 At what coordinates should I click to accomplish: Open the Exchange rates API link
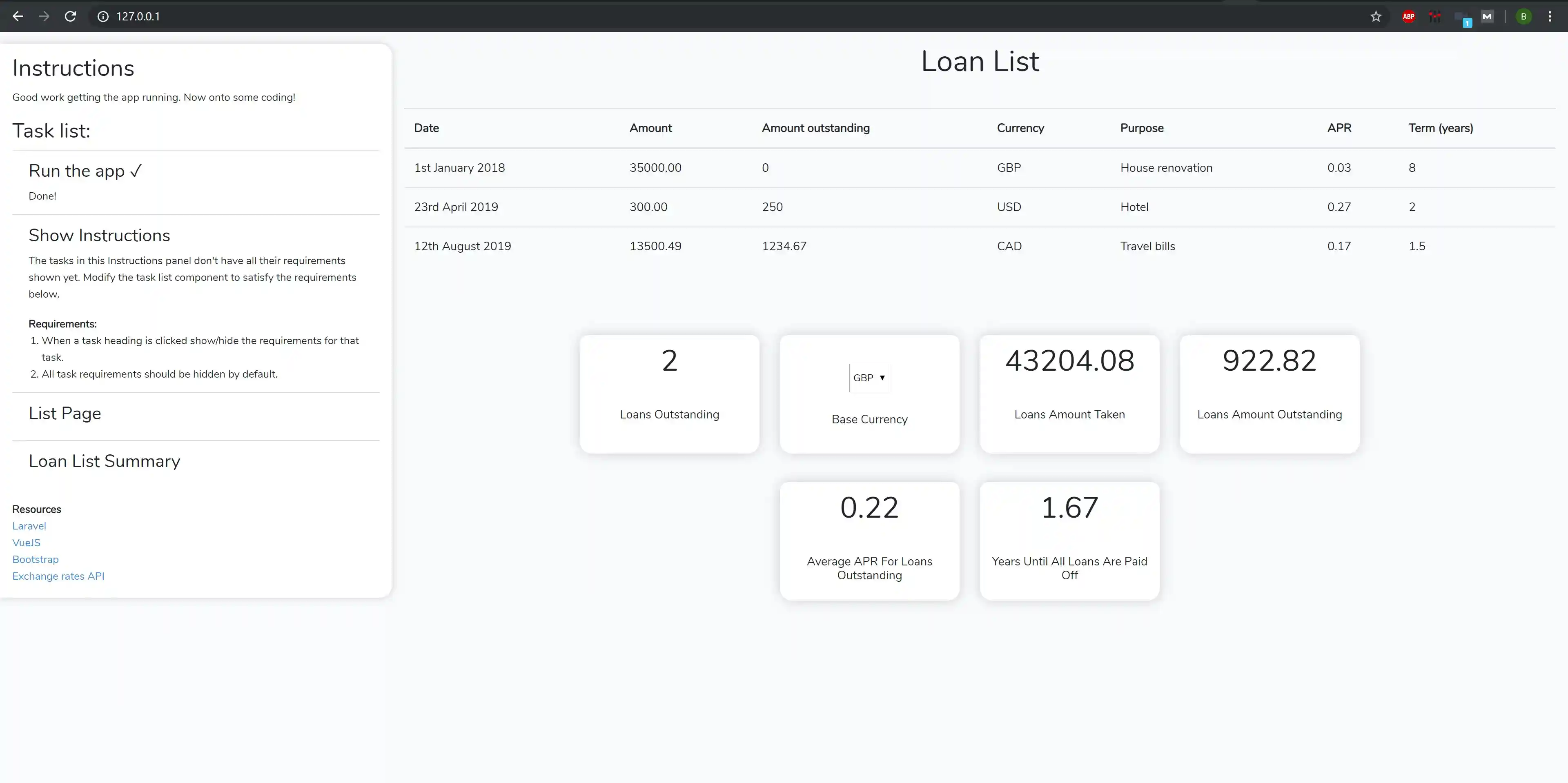coord(58,576)
